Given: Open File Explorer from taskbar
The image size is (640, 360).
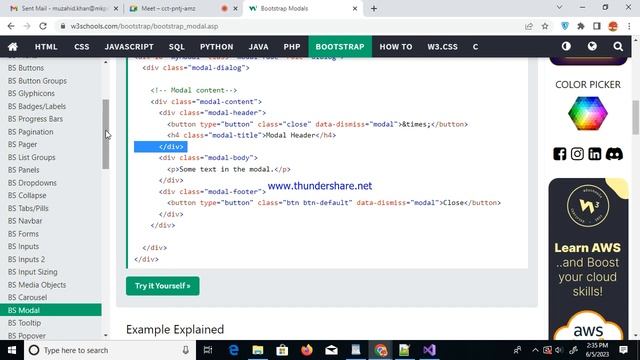Looking at the screenshot, I should pyautogui.click(x=258, y=350).
